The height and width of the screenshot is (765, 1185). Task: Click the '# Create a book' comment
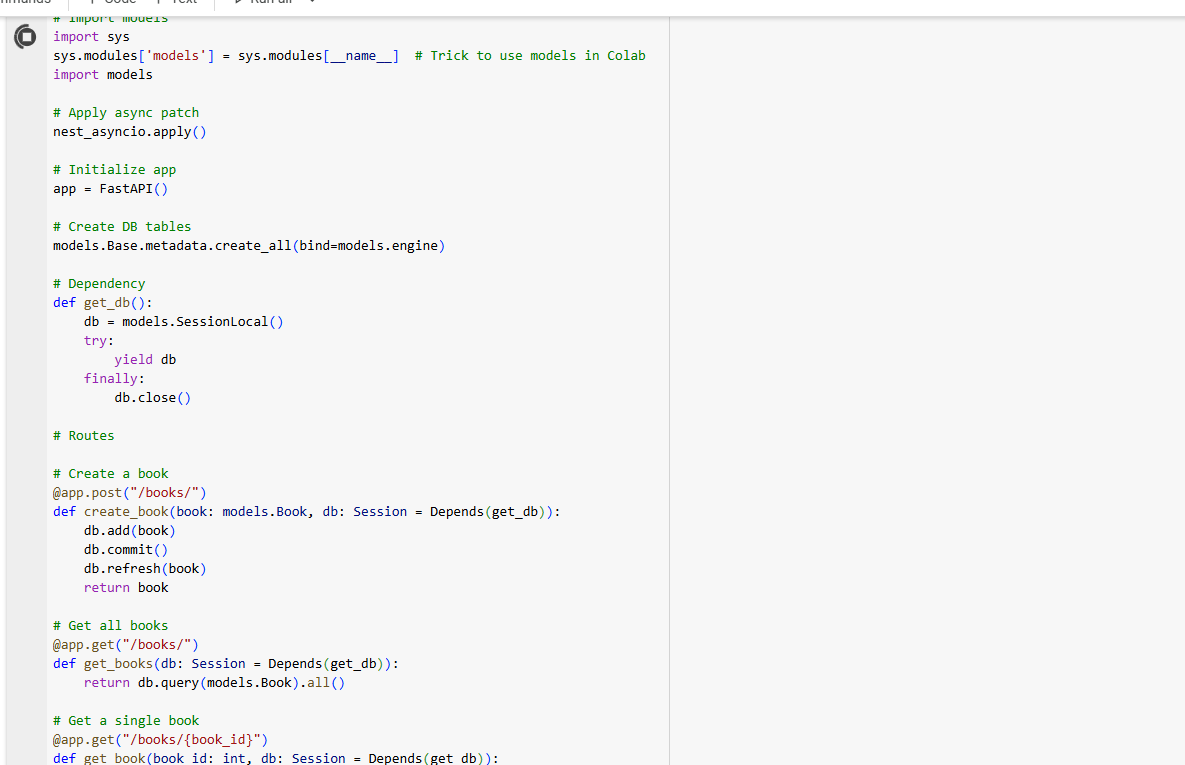[x=110, y=474]
